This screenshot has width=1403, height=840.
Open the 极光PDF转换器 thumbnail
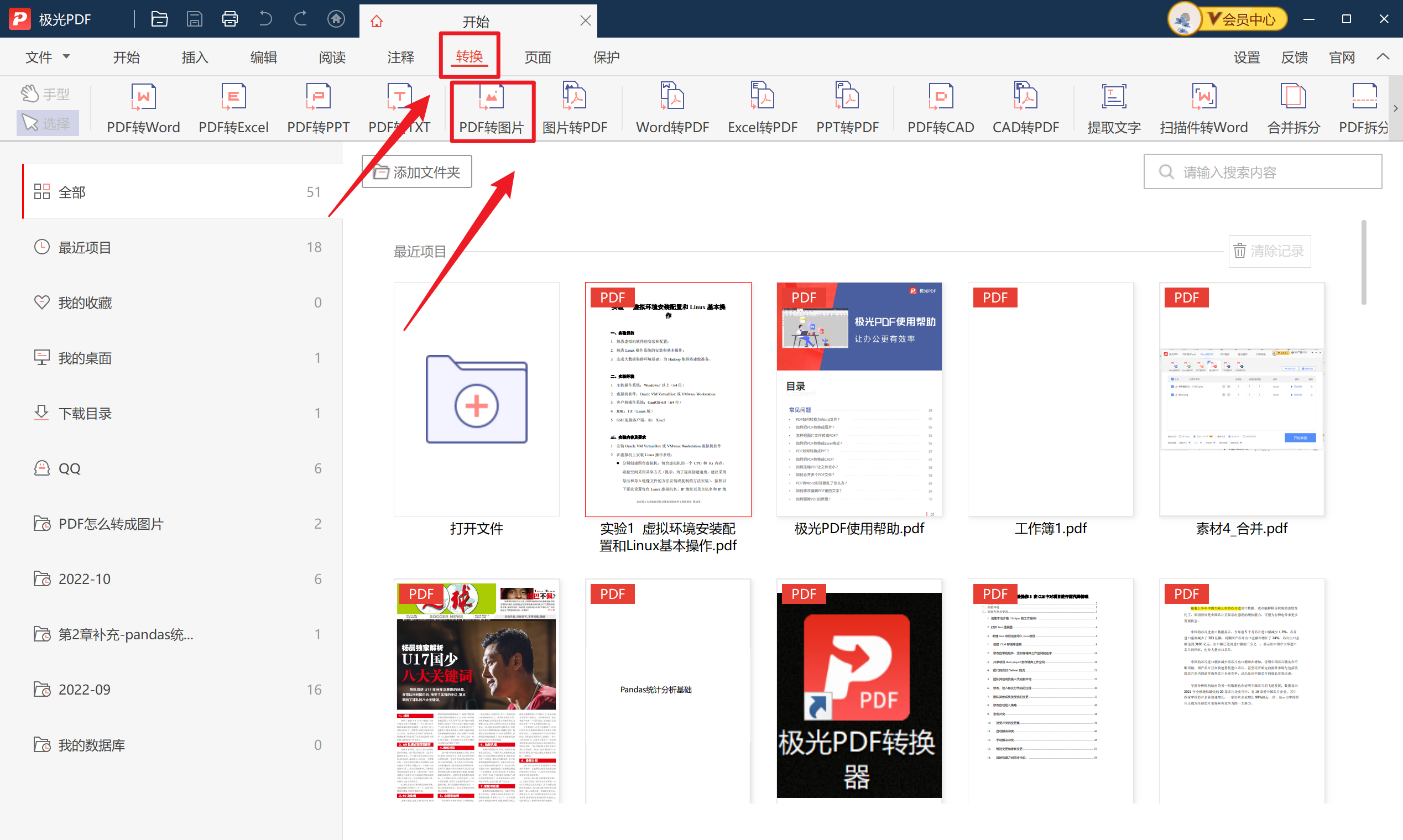(x=859, y=691)
